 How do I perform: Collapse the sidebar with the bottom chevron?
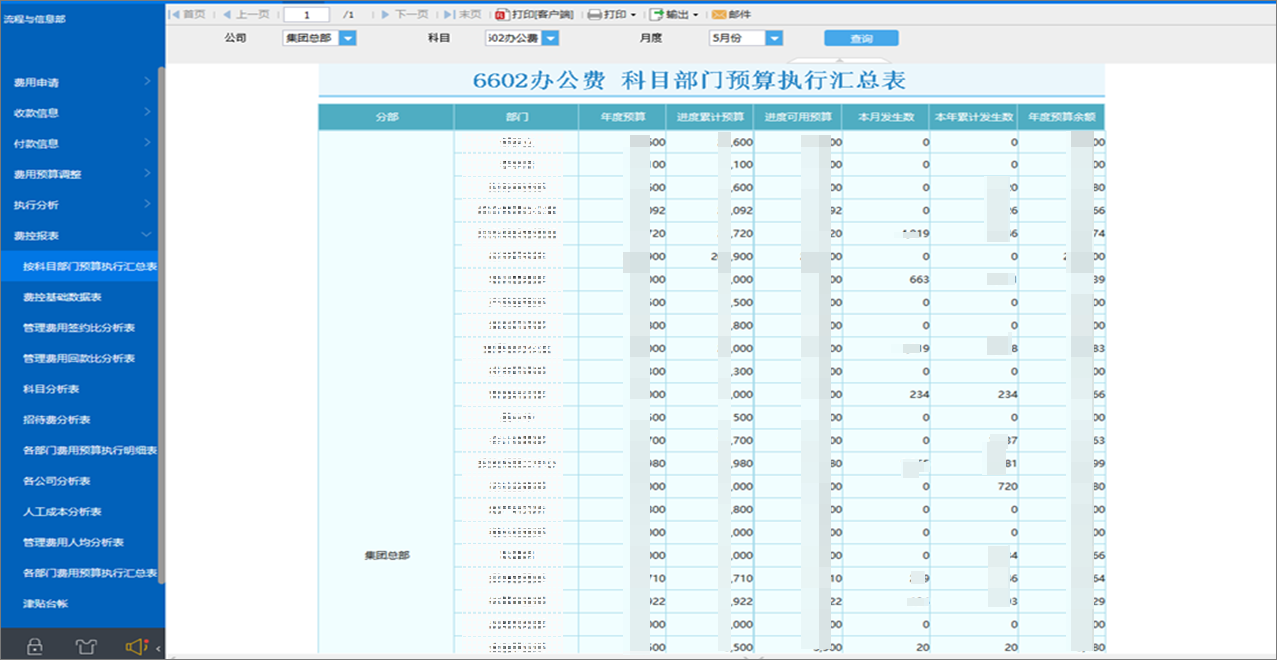tap(159, 648)
